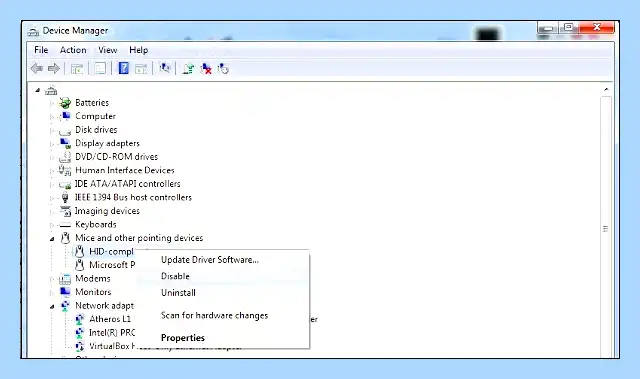
Task: Click the Forward arrow toolbar icon
Action: coord(53,69)
